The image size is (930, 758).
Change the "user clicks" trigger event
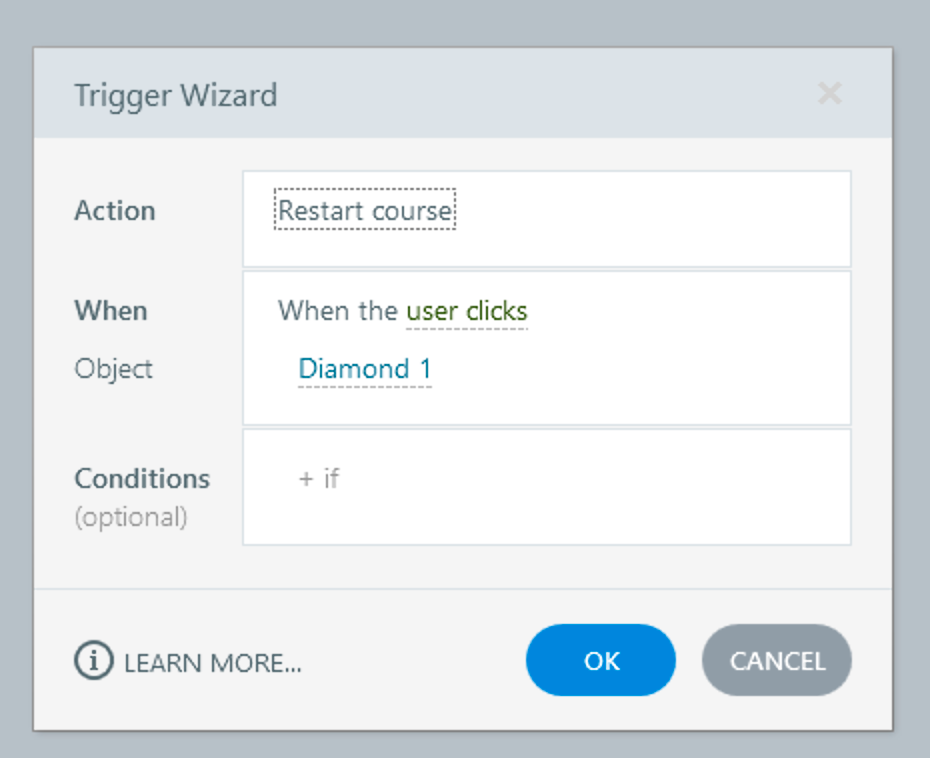pos(466,311)
